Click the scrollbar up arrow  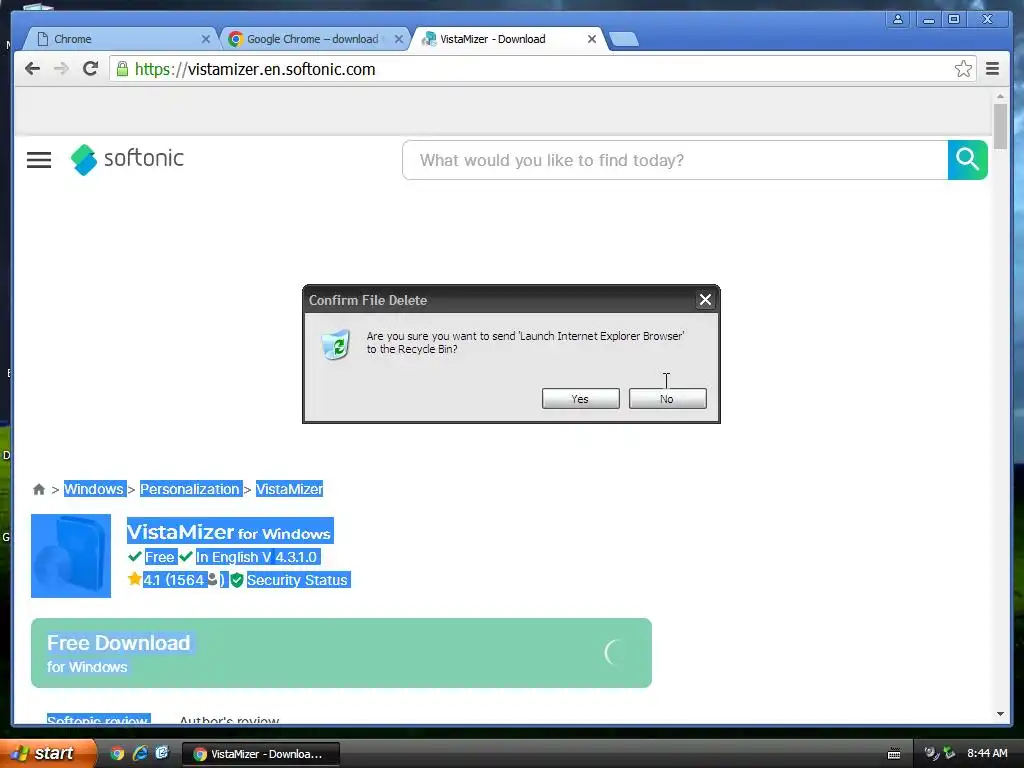[1000, 97]
